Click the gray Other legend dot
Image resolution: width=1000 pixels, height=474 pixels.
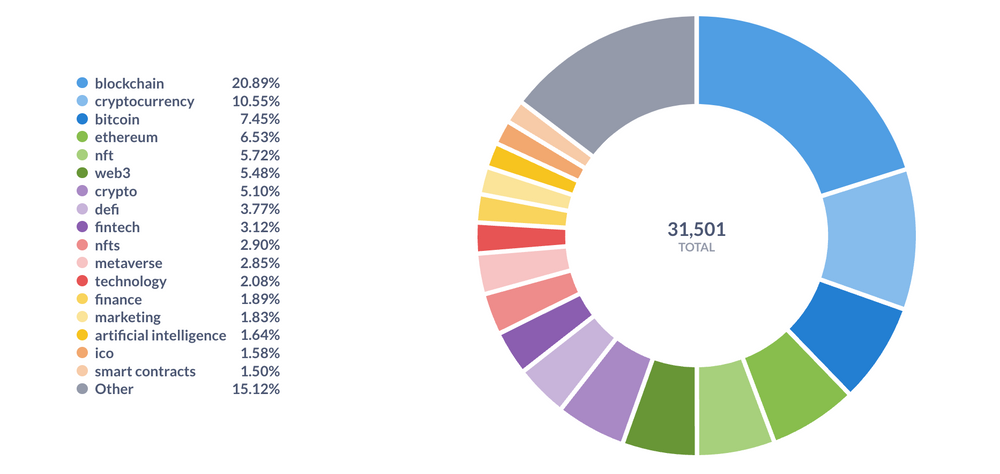(x=82, y=389)
